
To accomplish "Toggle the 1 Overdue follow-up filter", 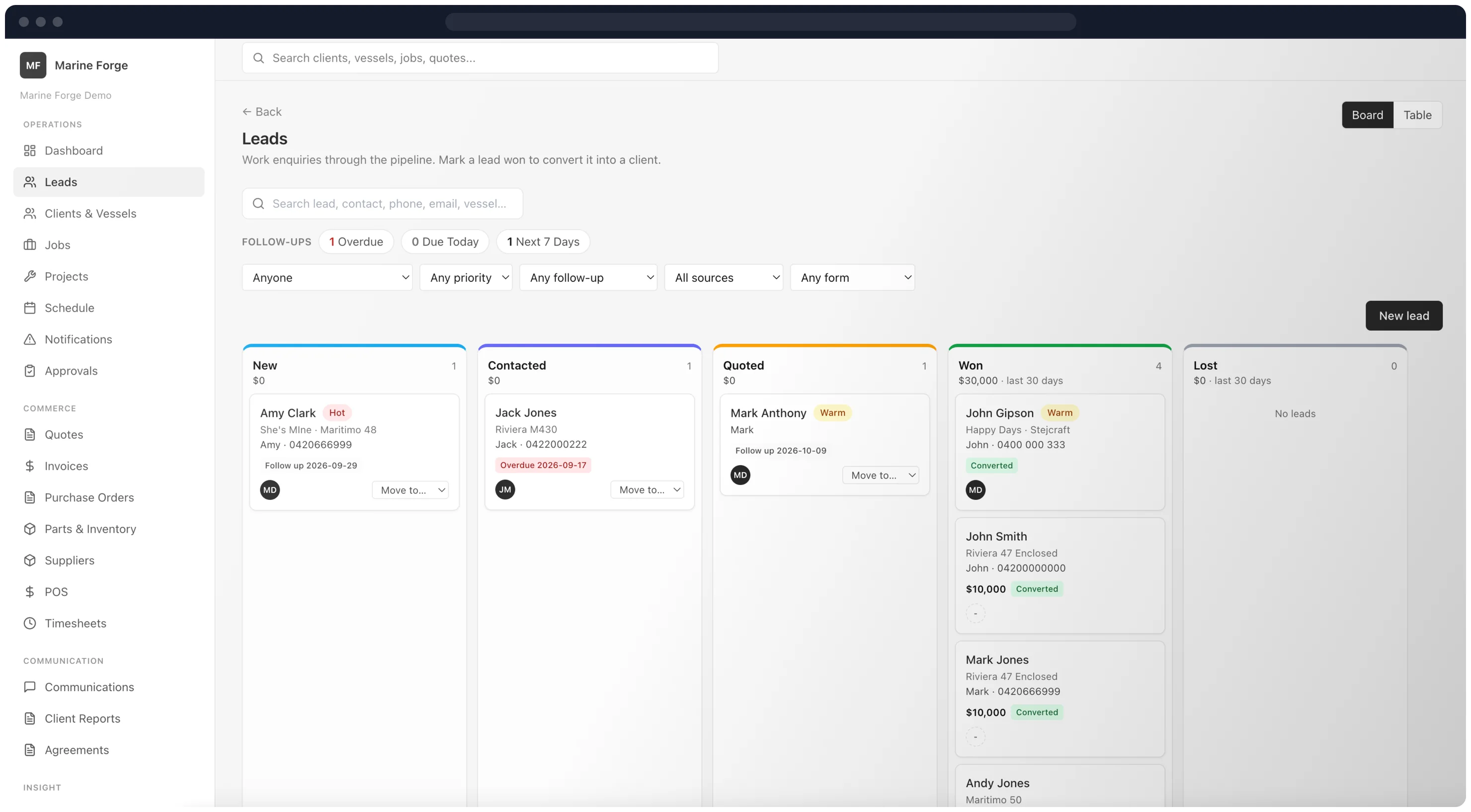I will point(356,242).
